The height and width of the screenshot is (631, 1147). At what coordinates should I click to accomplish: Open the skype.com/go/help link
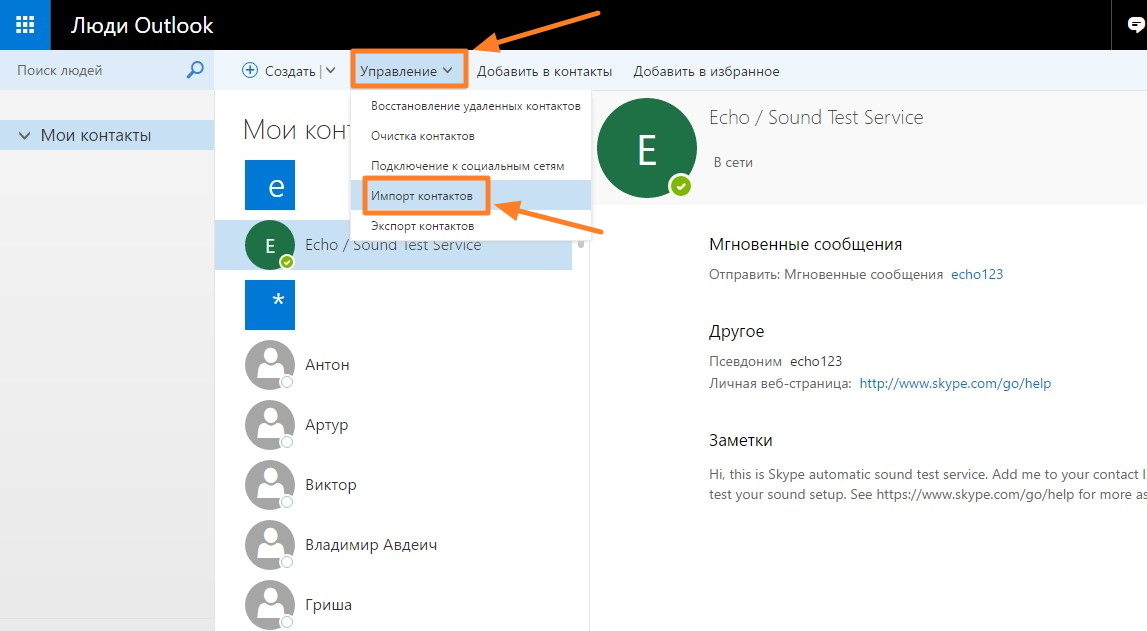955,383
